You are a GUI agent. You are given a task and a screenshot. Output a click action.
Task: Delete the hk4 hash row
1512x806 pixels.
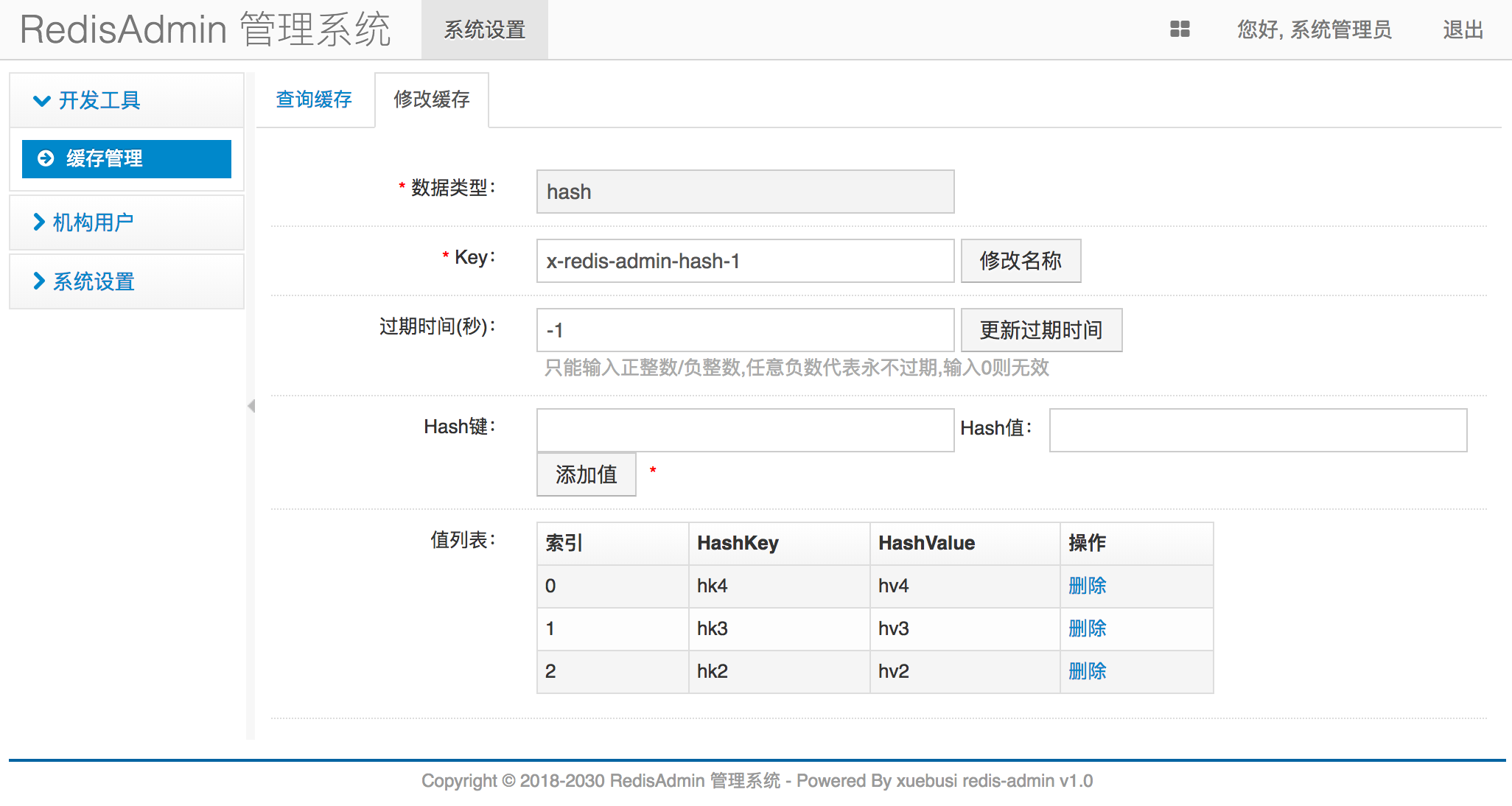(x=1087, y=586)
